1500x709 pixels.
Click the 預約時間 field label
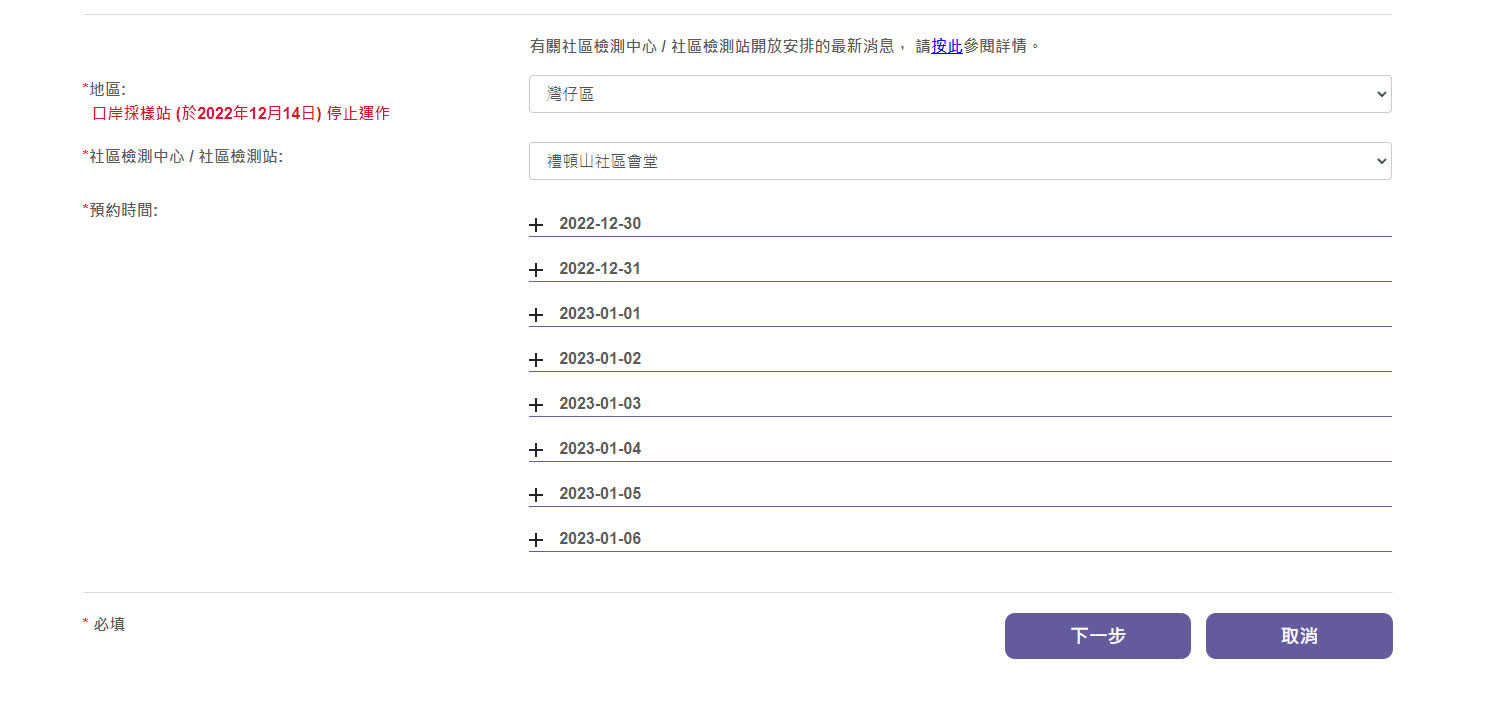coord(120,211)
